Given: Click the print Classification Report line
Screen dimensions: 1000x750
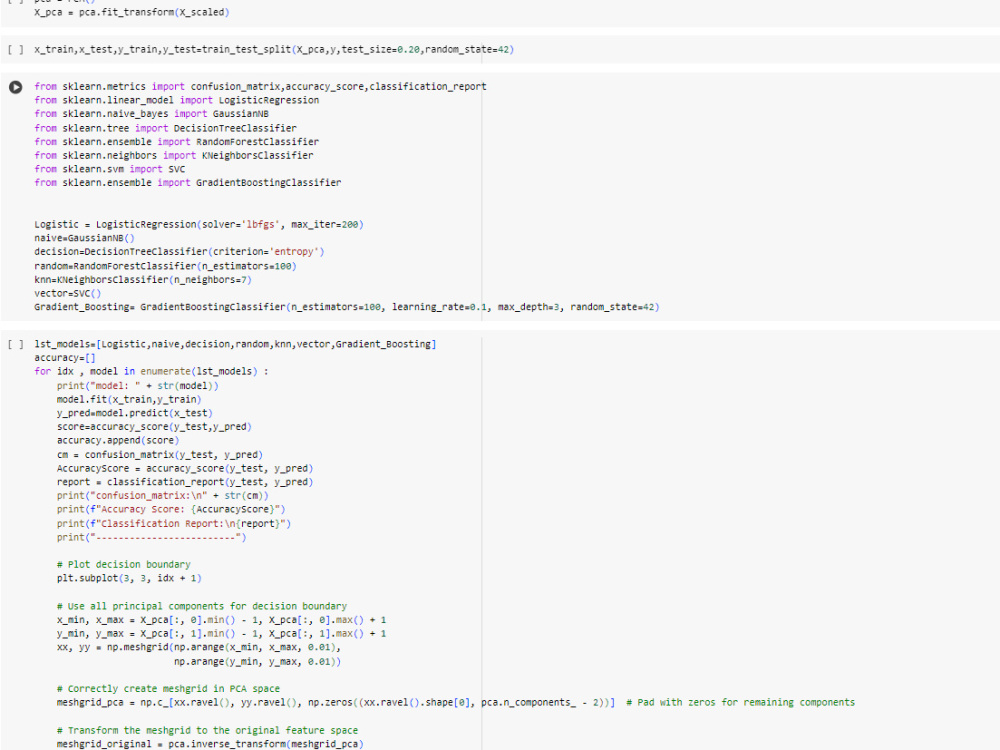Looking at the screenshot, I should 174,524.
